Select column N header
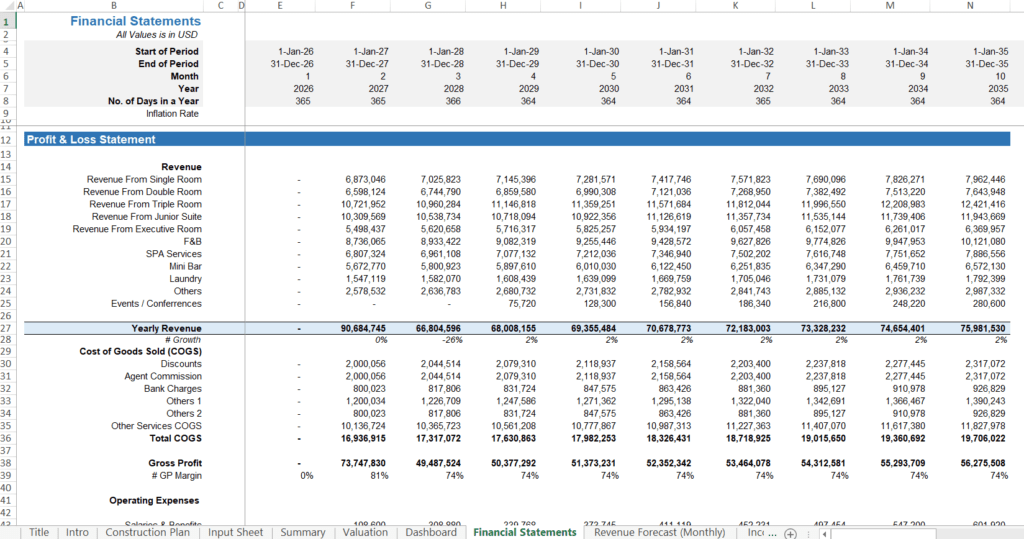The height and width of the screenshot is (539, 1024). pos(970,6)
